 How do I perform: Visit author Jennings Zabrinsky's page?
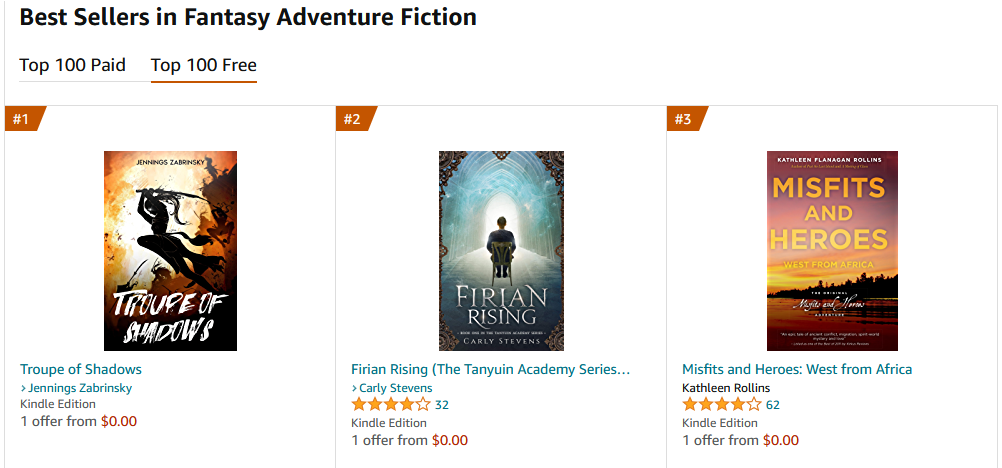pyautogui.click(x=80, y=388)
